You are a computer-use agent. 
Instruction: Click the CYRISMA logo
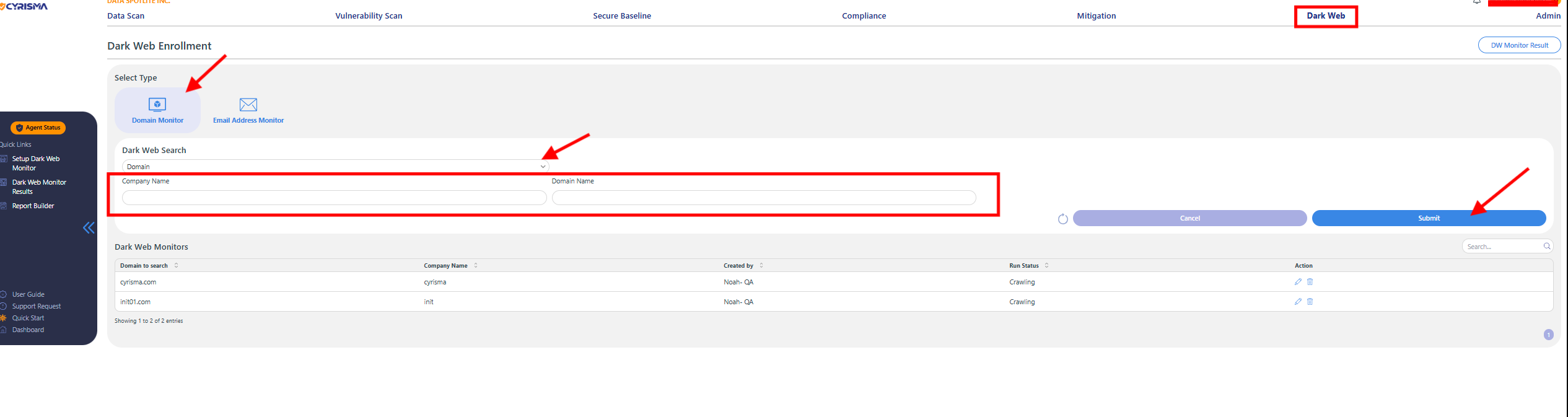pos(25,6)
